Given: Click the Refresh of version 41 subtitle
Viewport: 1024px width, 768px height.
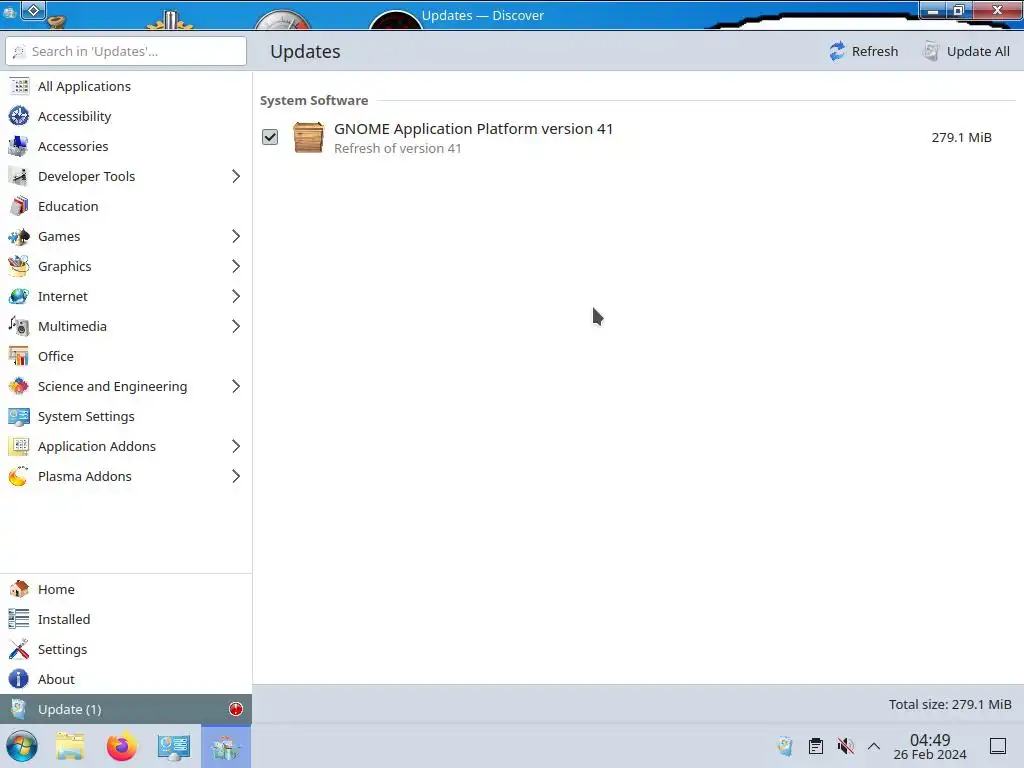Looking at the screenshot, I should (x=398, y=148).
